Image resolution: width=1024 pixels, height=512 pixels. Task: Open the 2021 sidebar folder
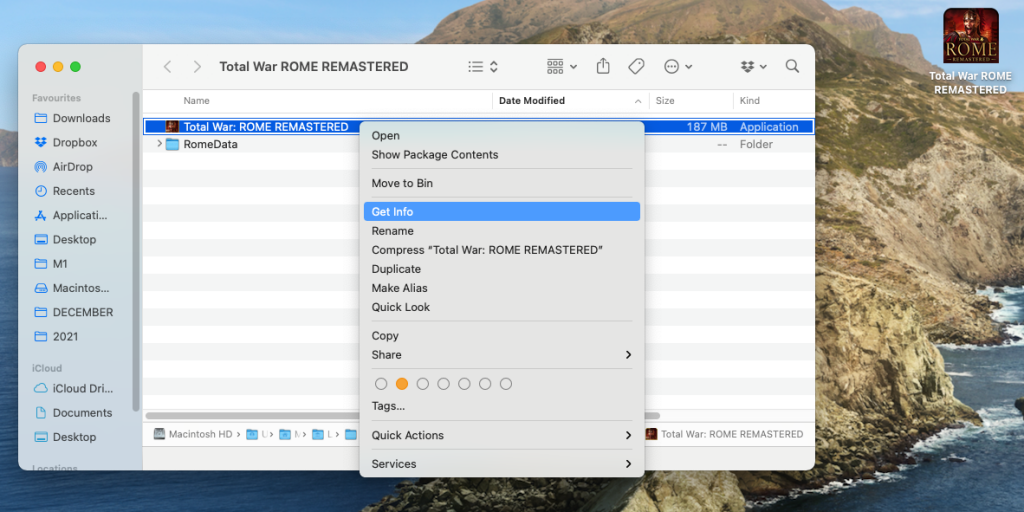(x=56, y=336)
